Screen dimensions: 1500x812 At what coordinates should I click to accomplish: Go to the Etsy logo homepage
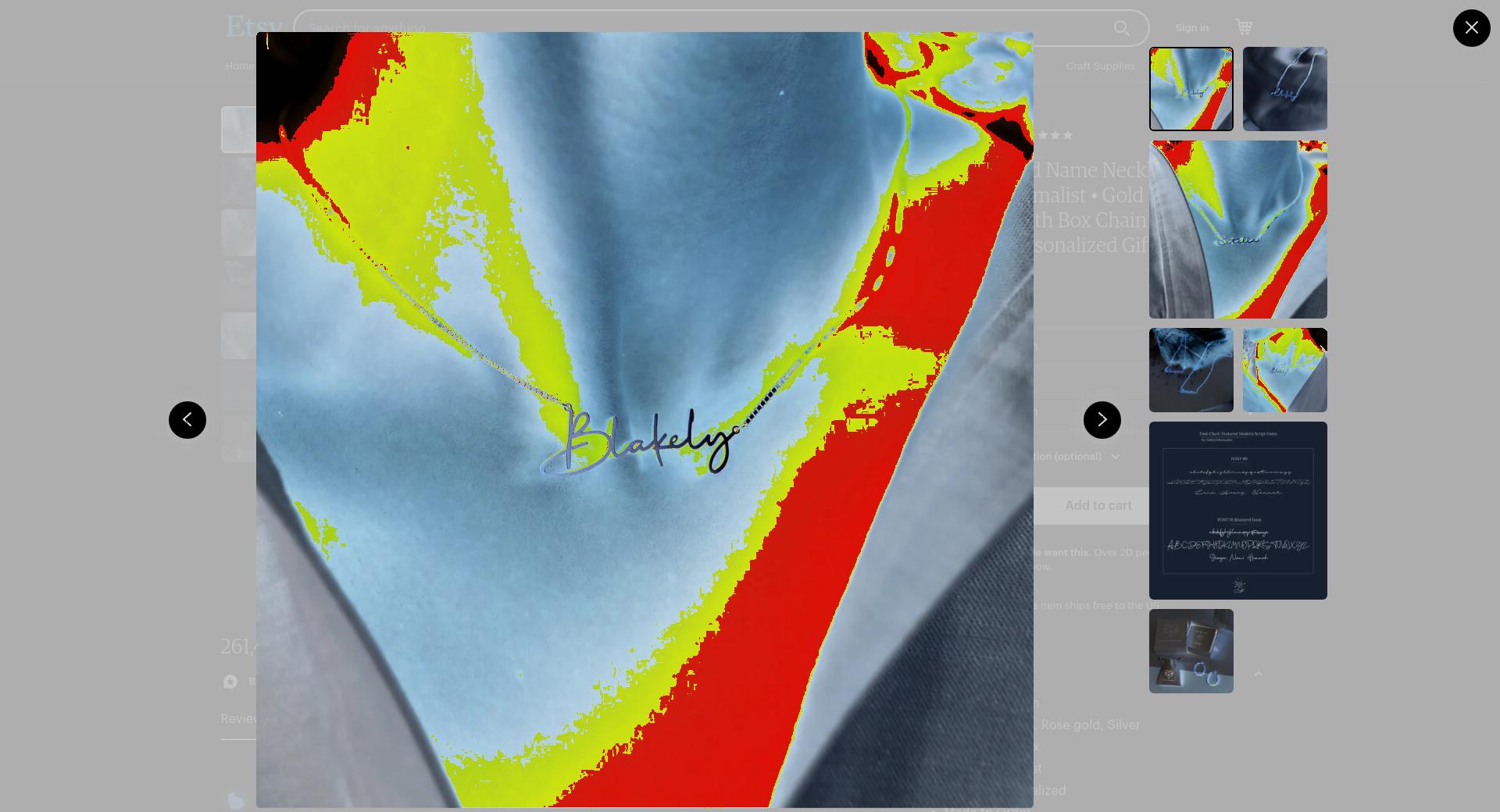254,27
